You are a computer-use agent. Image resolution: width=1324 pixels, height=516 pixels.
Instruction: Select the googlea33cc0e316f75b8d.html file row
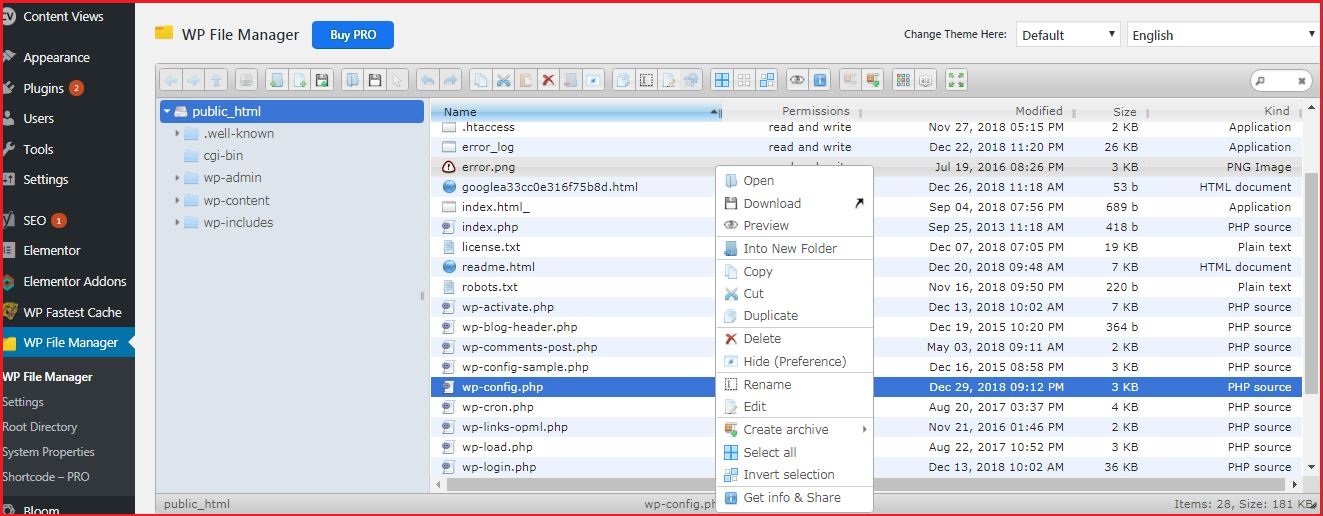click(x=867, y=187)
